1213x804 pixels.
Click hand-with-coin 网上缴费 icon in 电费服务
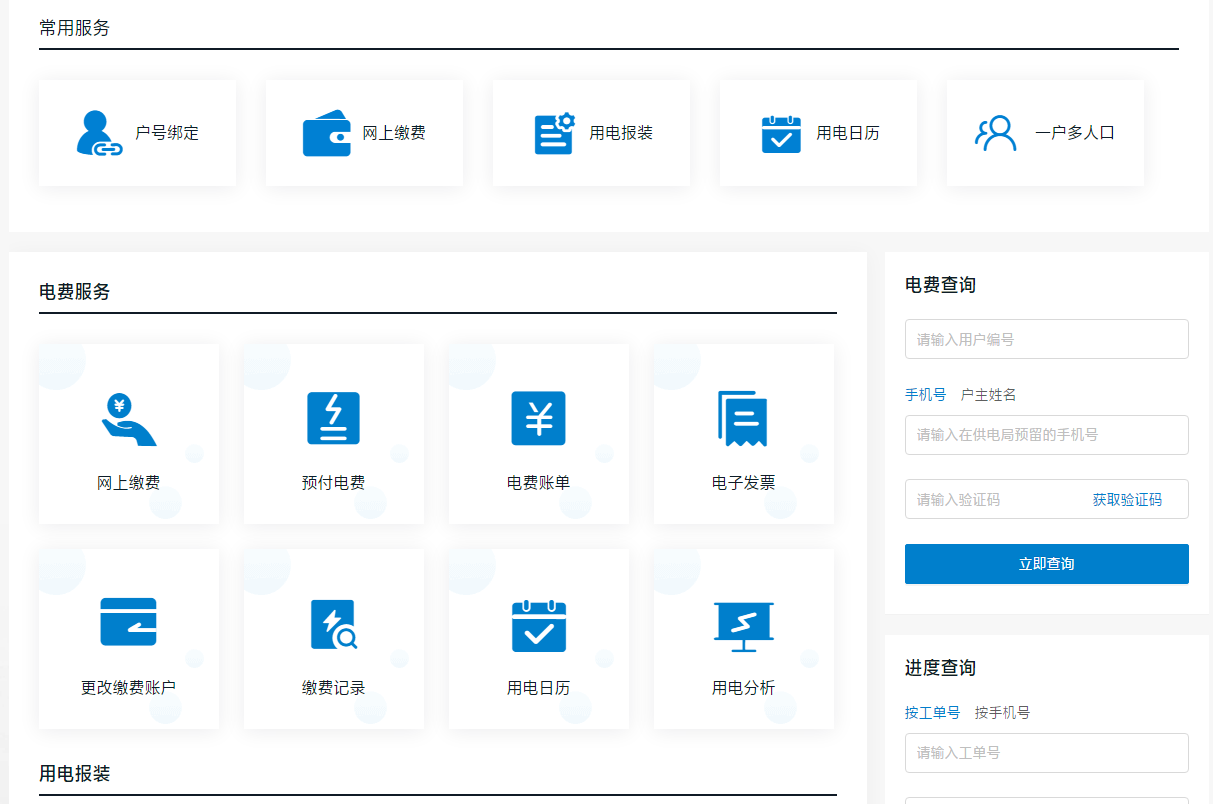(x=128, y=418)
